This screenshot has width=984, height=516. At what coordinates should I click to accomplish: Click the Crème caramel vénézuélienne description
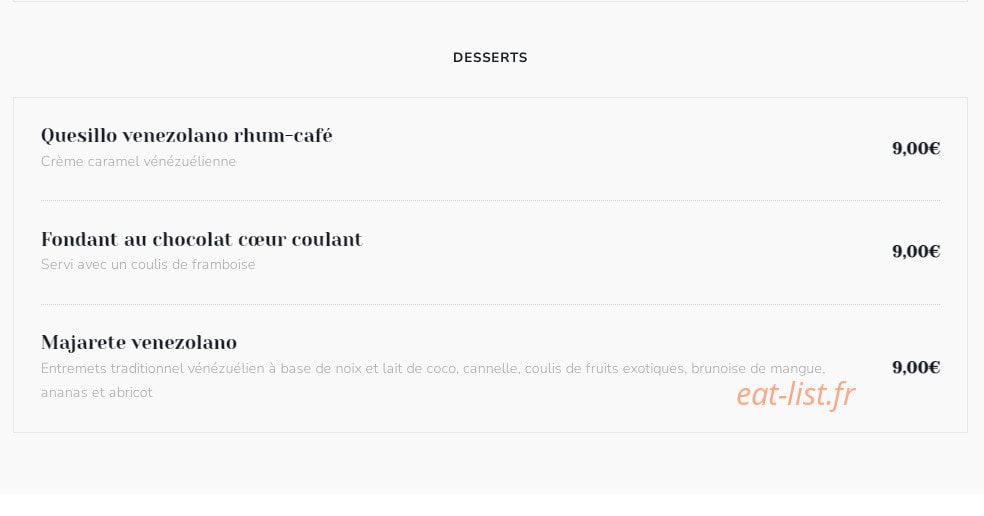pyautogui.click(x=138, y=161)
